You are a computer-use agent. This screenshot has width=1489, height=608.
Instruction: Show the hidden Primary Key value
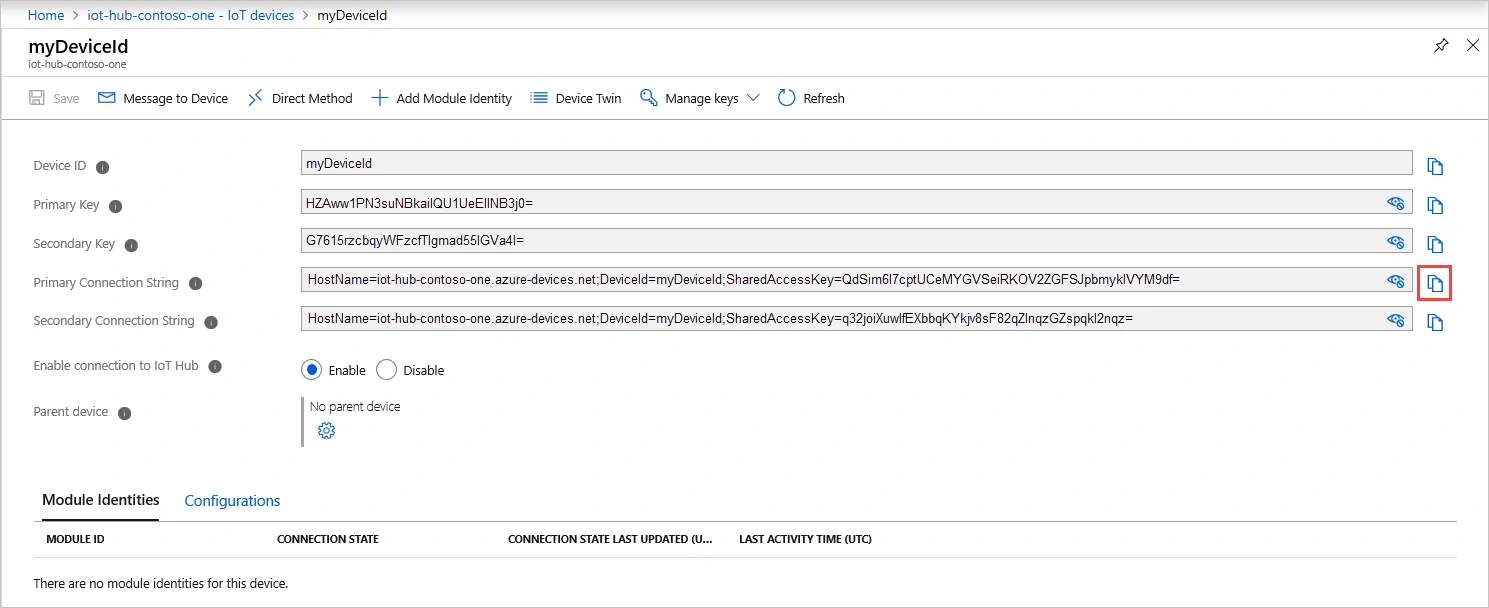coord(1396,203)
